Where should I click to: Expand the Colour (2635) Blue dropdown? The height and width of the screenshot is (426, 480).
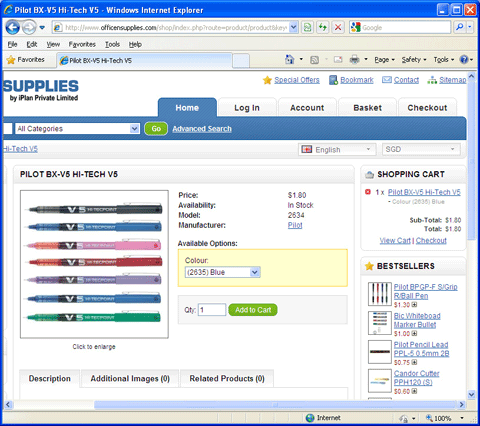pyautogui.click(x=222, y=272)
